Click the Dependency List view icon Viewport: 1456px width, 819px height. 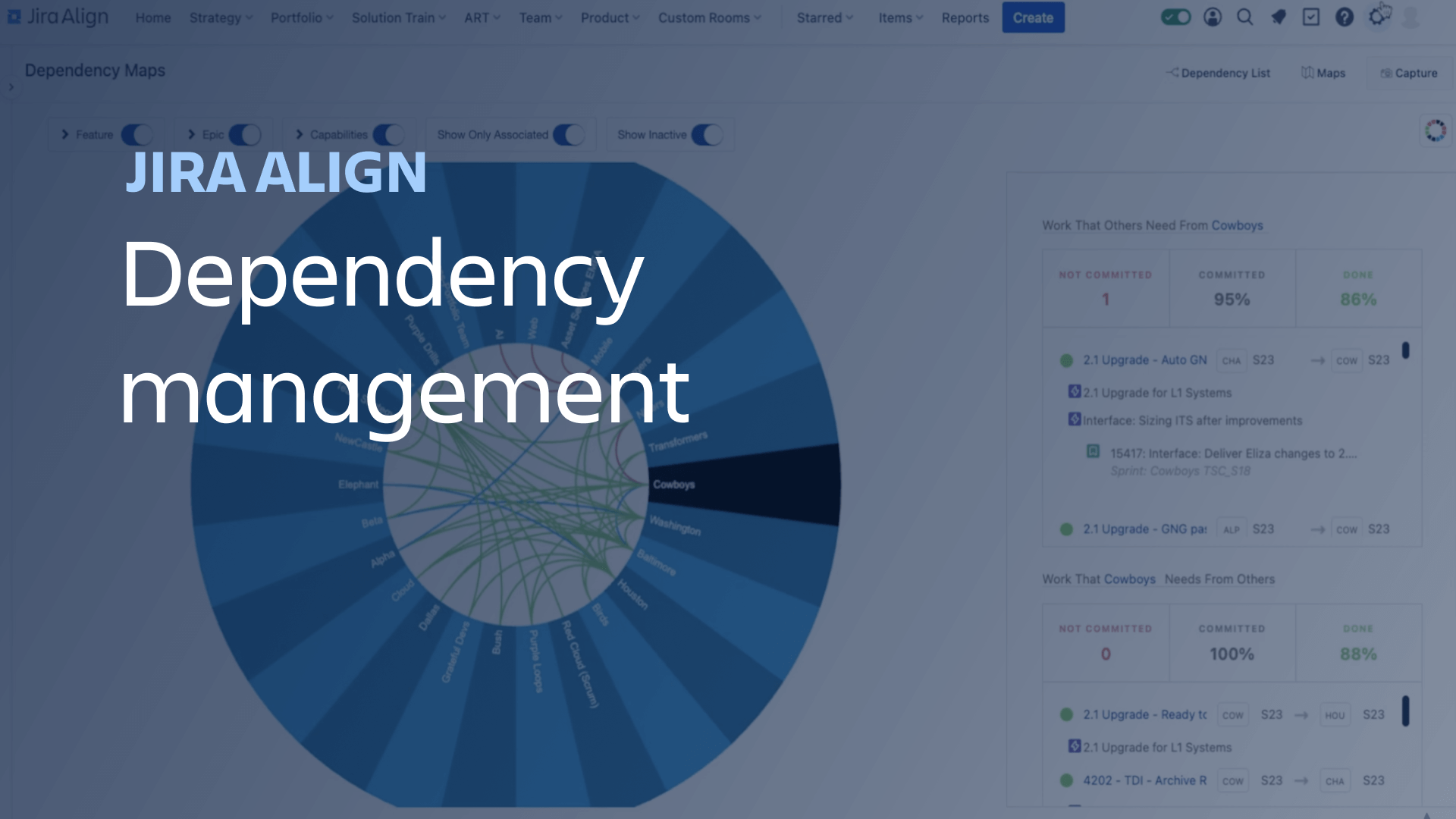[x=1217, y=73]
